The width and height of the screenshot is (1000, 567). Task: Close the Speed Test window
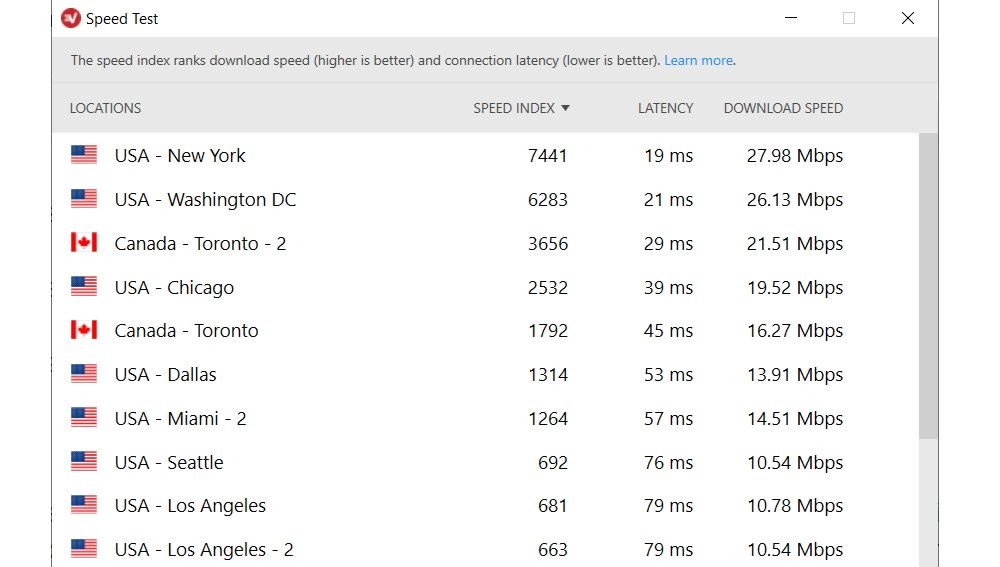(x=907, y=18)
